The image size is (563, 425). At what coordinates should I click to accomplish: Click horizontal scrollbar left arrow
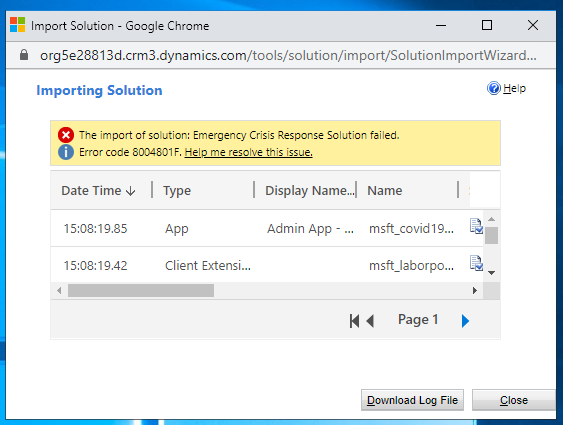[59, 290]
